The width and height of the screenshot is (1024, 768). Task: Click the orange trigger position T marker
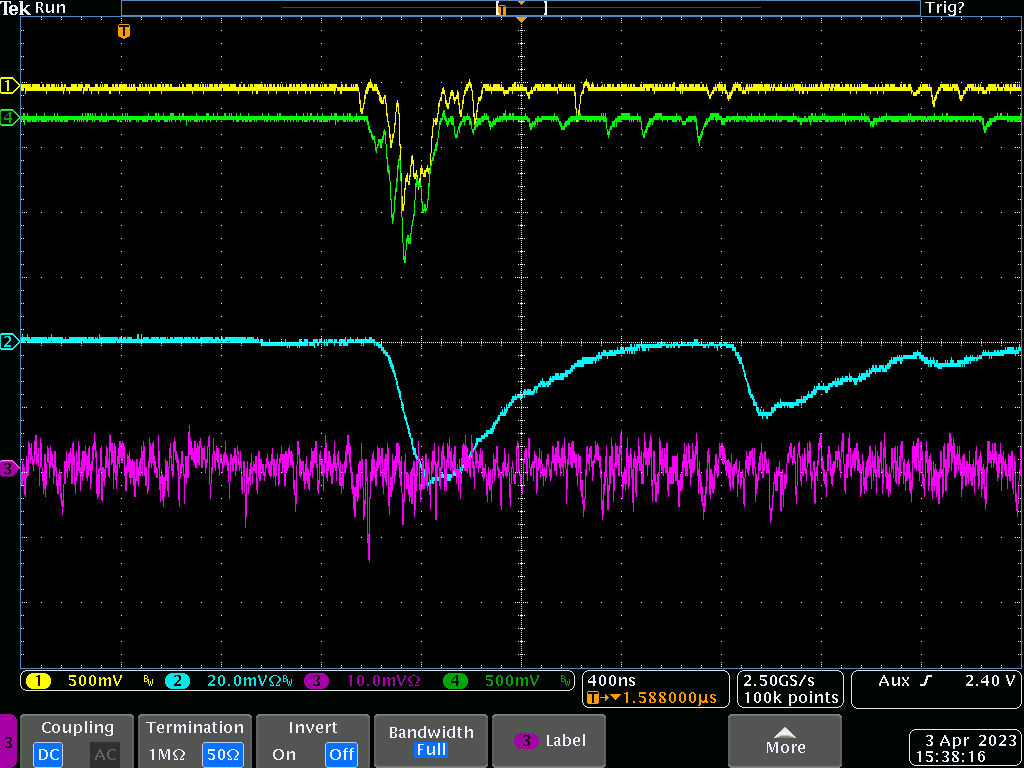[124, 32]
